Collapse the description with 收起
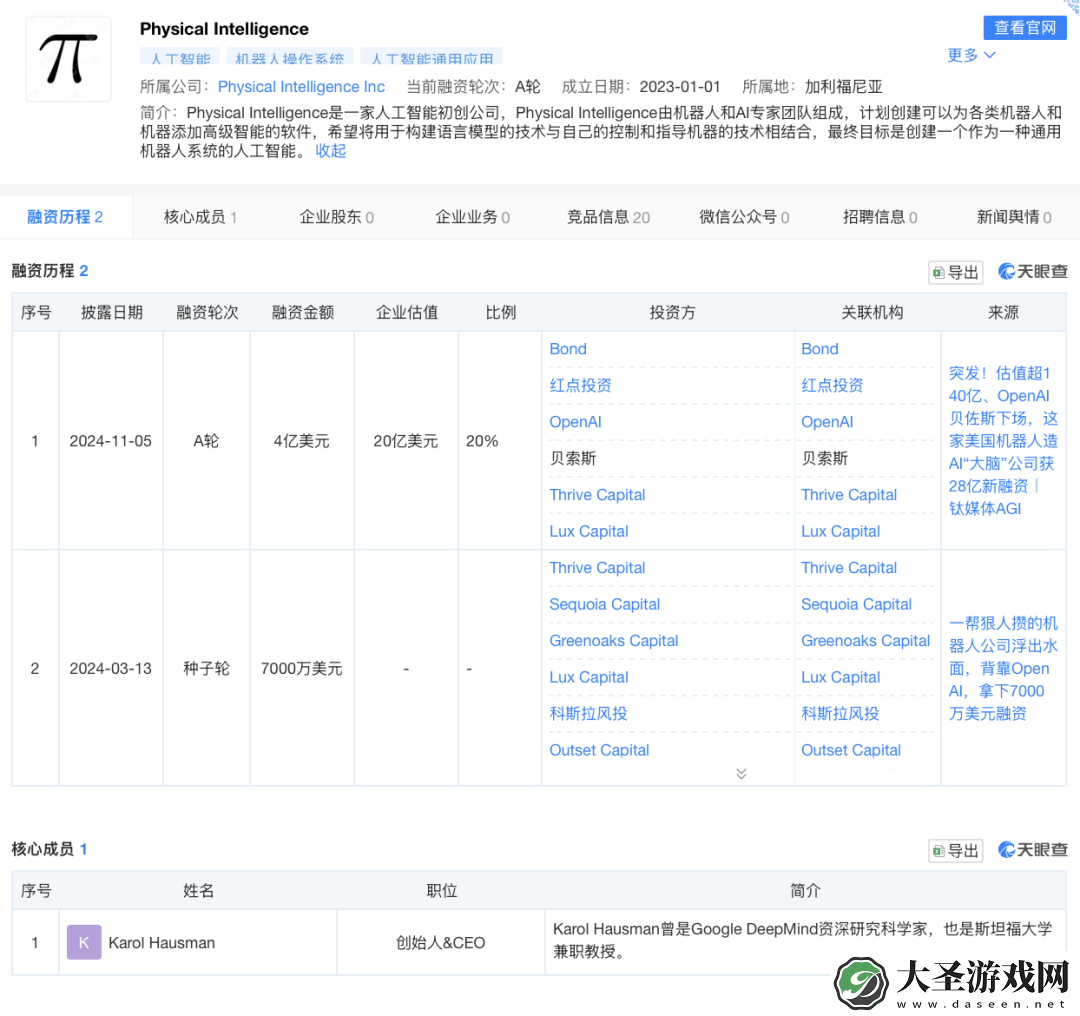 (331, 151)
